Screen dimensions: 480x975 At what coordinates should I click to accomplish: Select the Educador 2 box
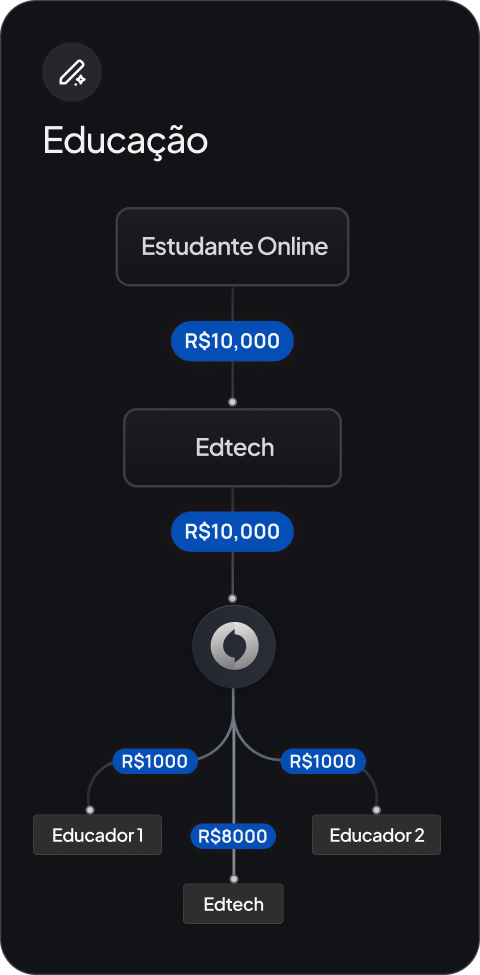(x=376, y=835)
